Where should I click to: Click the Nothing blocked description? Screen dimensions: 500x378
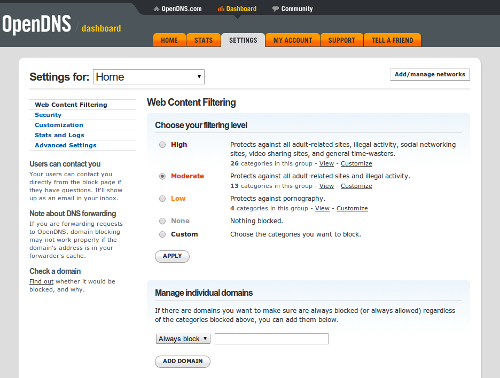[257, 221]
